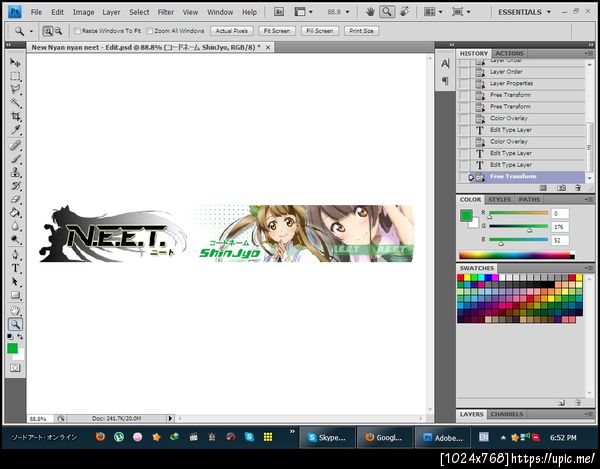Open ESSENTIALS workspace switcher
The width and height of the screenshot is (600, 469).
click(x=524, y=12)
